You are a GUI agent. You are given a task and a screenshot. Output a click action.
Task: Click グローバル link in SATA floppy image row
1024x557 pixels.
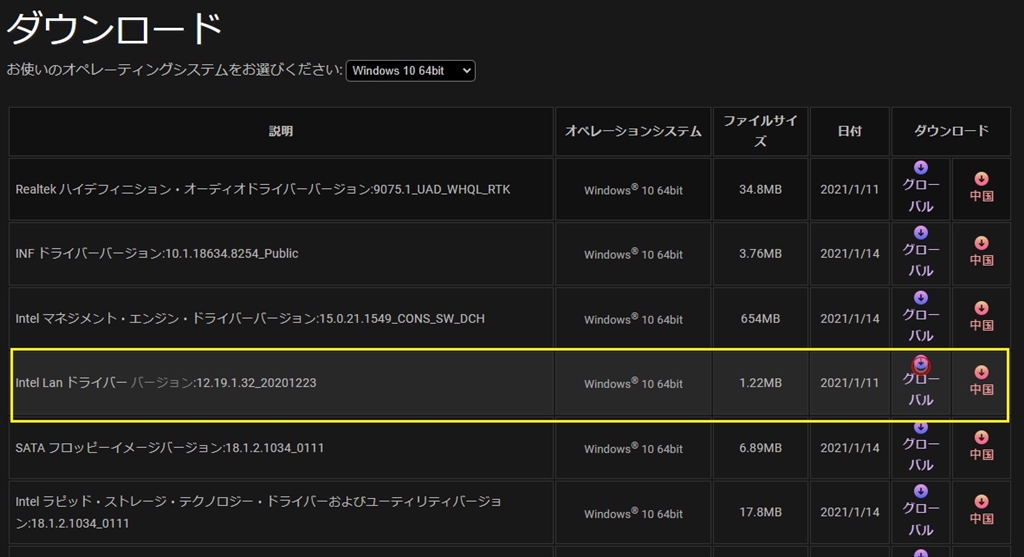(x=921, y=454)
